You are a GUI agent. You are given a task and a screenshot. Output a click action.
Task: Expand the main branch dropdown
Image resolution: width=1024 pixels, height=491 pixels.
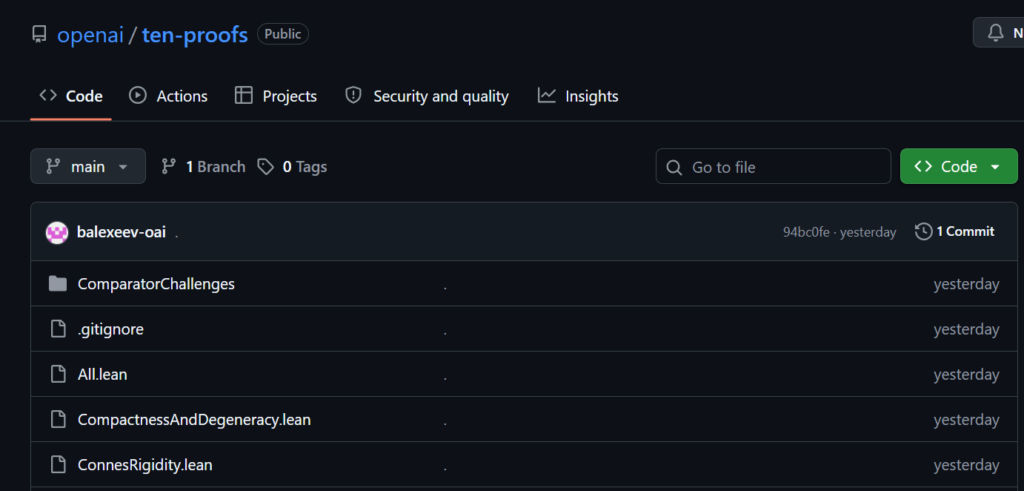[x=88, y=166]
